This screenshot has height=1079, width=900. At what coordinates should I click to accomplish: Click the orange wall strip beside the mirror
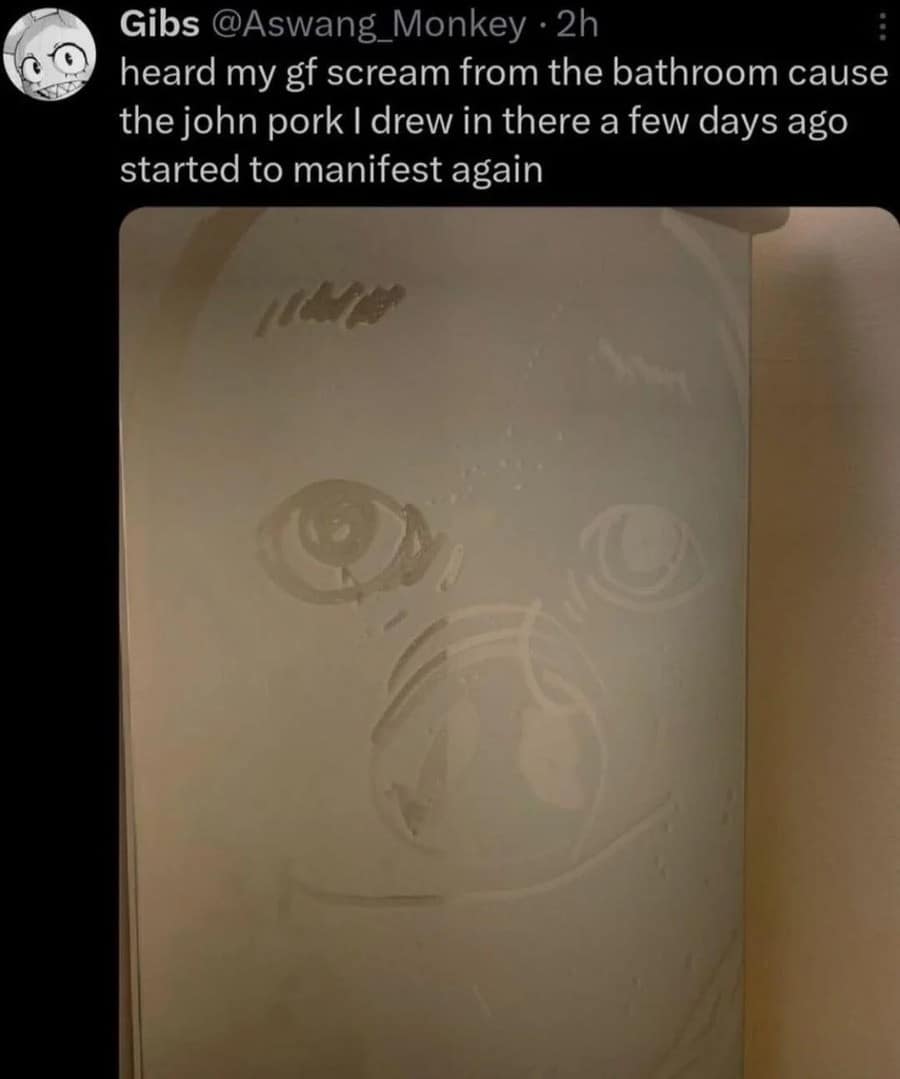[824, 647]
